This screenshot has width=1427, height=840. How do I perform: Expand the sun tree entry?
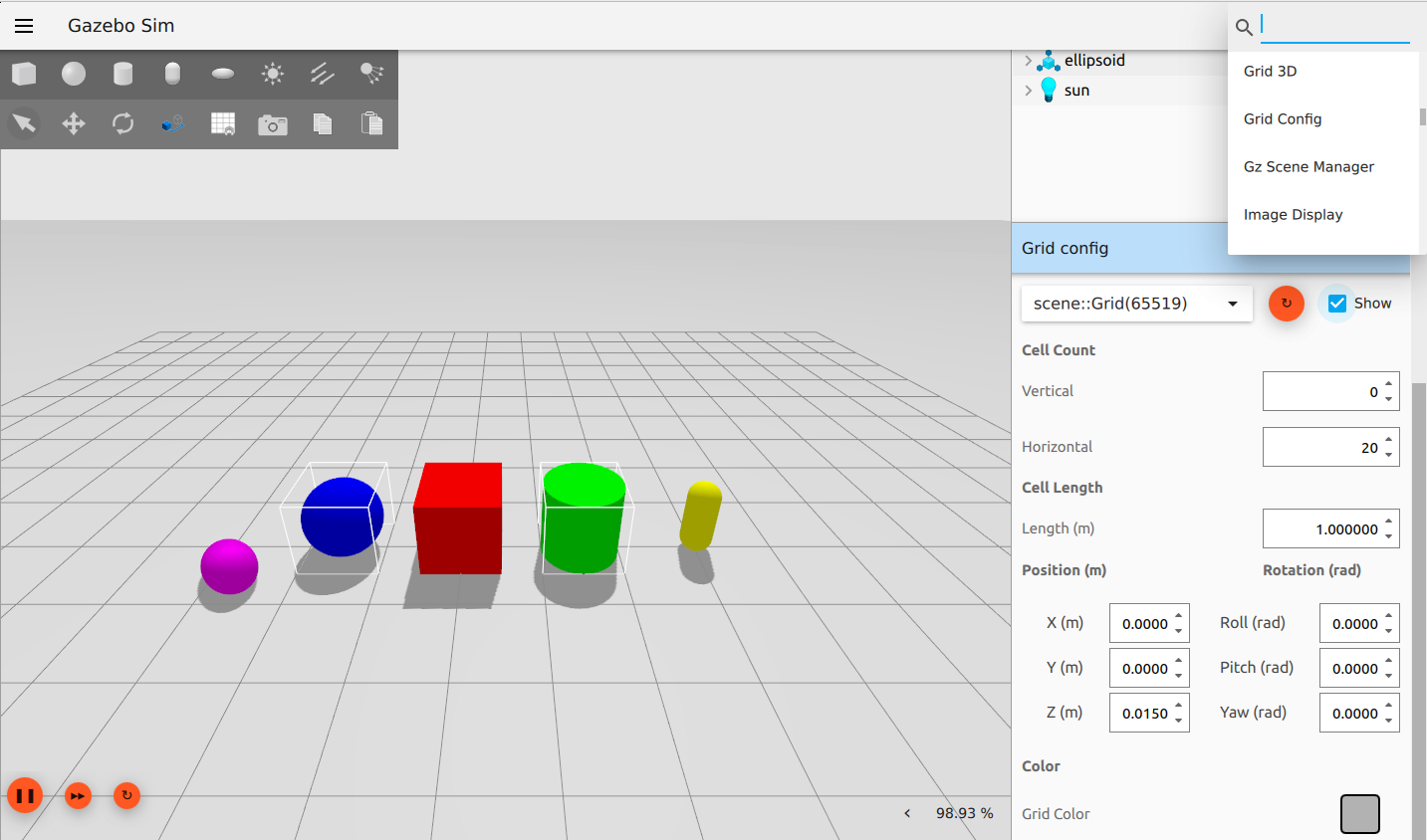click(1028, 91)
